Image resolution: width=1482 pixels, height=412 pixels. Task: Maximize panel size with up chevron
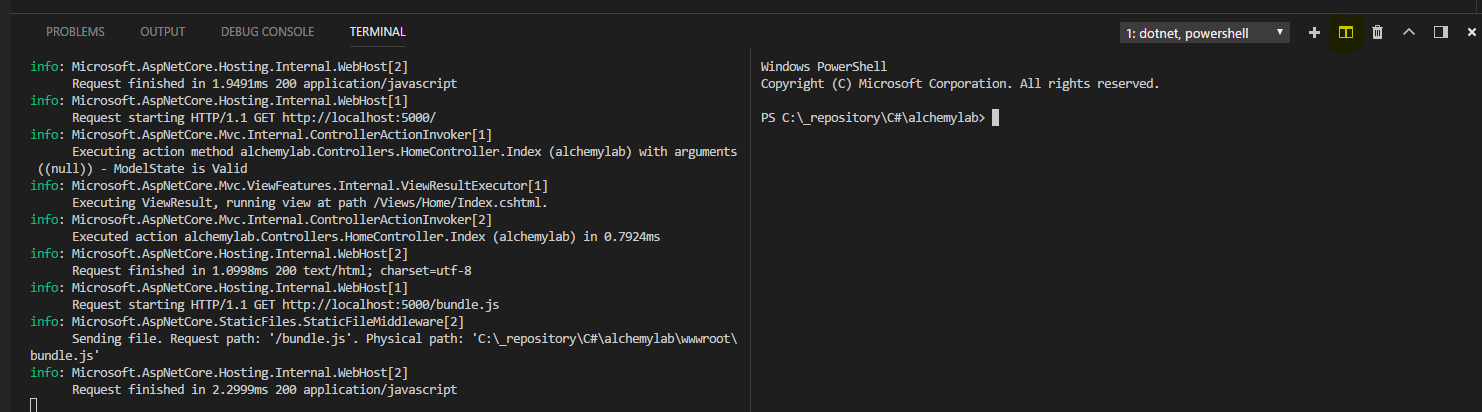coord(1409,32)
